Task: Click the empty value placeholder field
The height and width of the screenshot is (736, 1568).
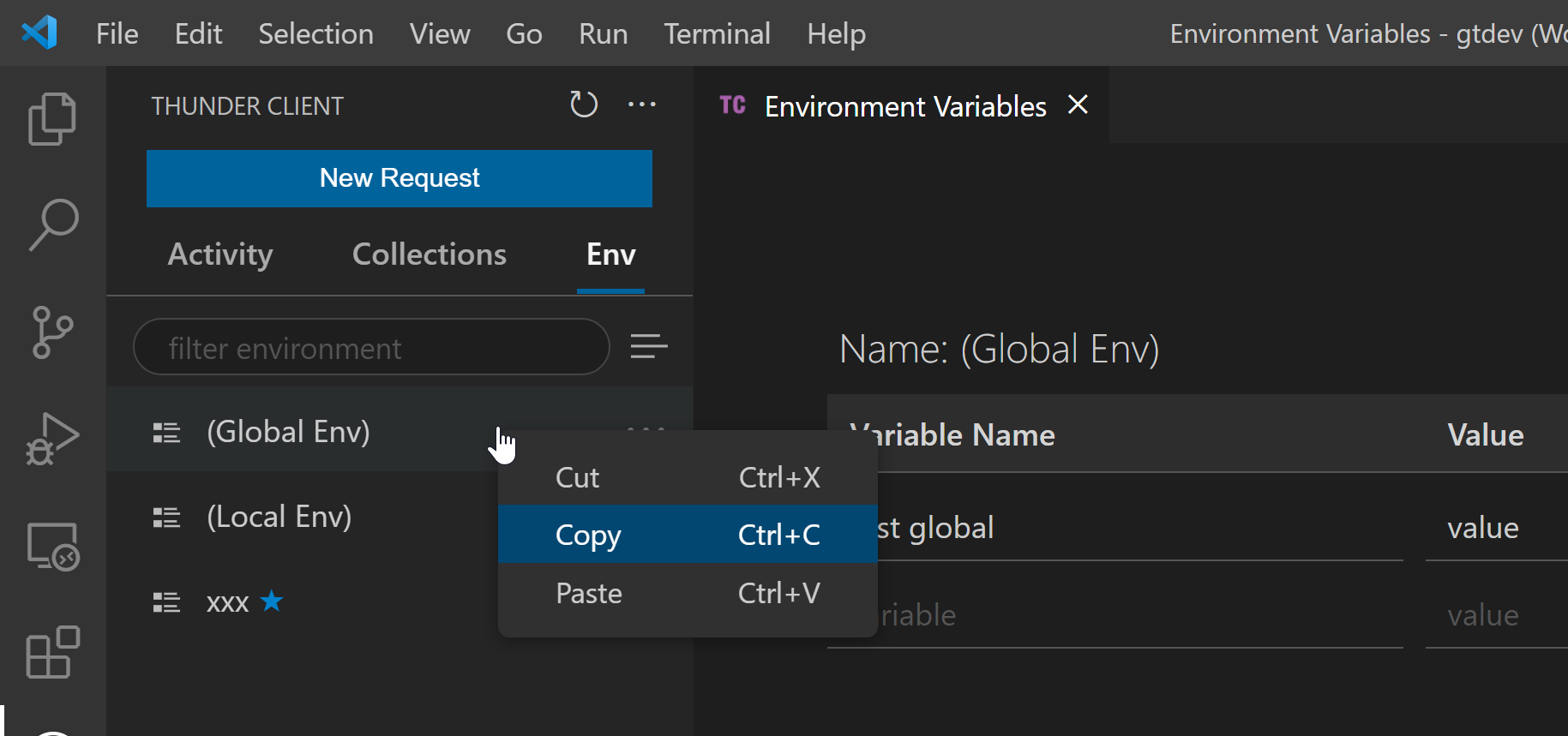Action: [x=1497, y=615]
